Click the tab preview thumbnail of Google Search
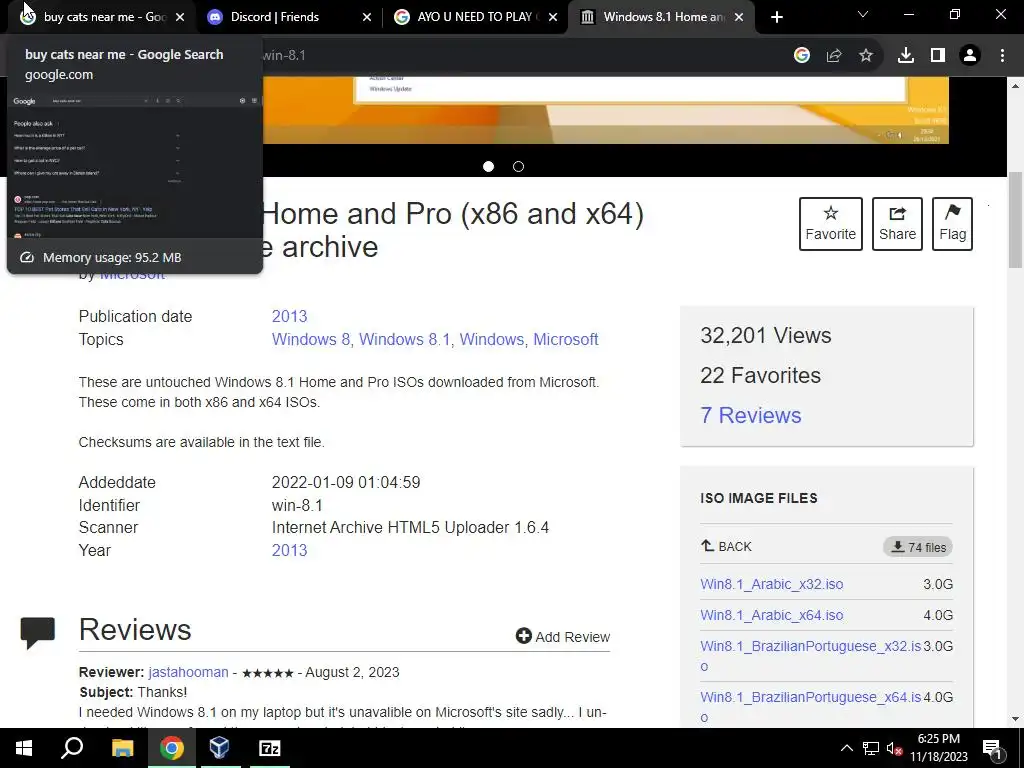The height and width of the screenshot is (768, 1024). click(135, 165)
